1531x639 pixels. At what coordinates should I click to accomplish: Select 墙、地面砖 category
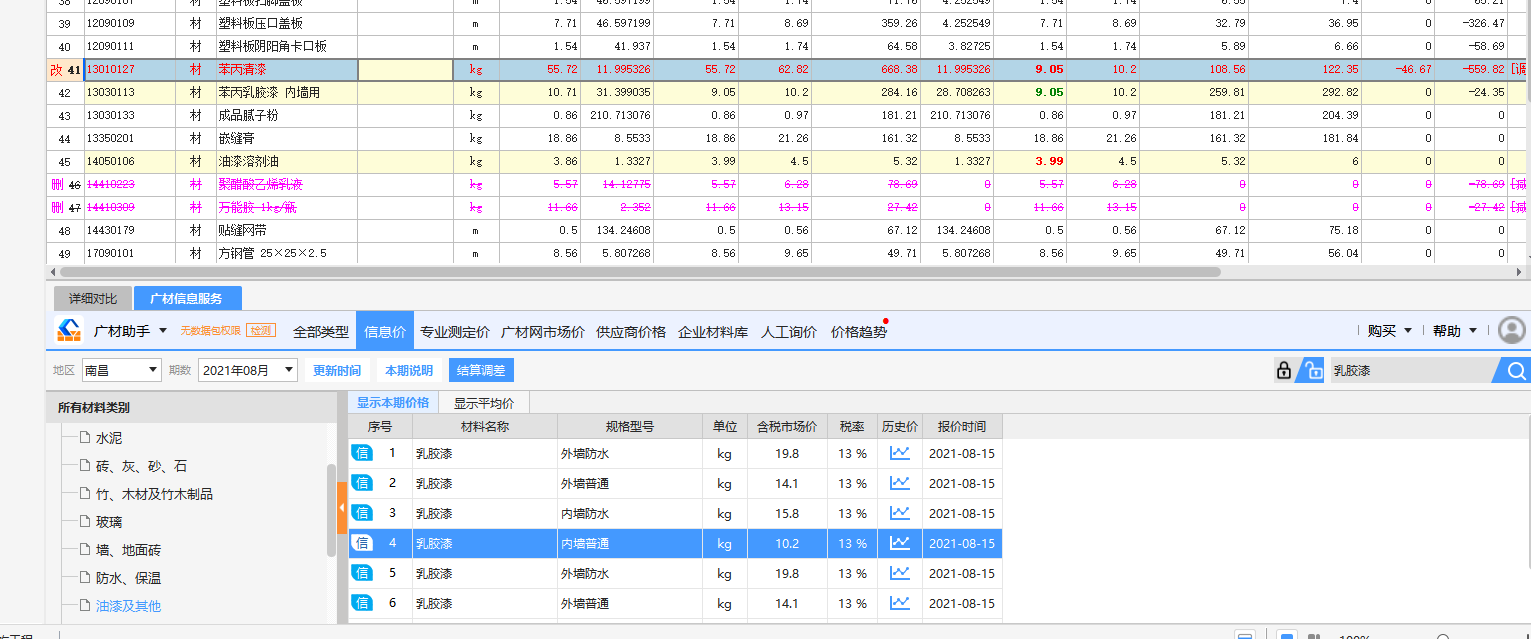click(128, 549)
